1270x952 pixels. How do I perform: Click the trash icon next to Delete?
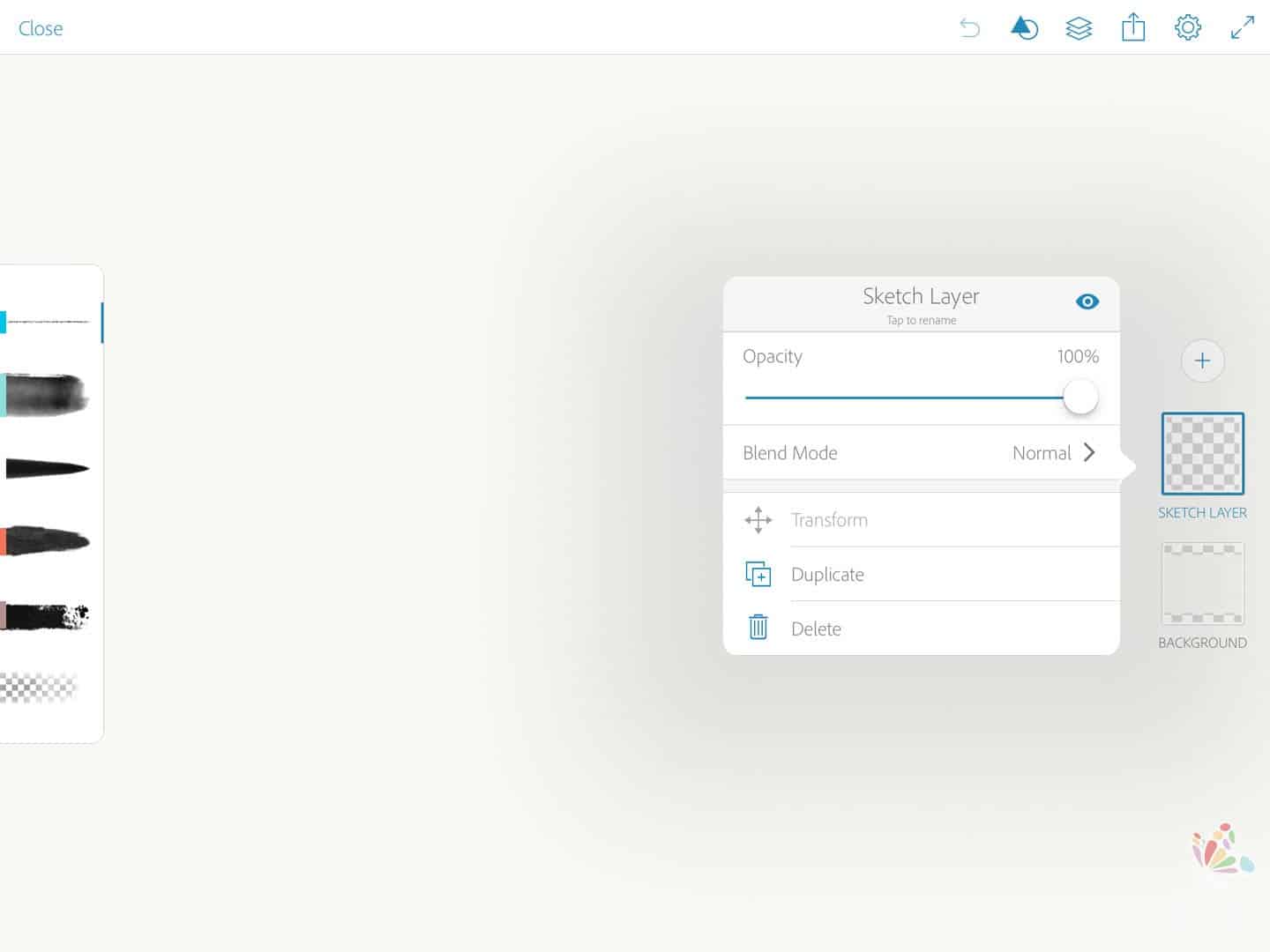pyautogui.click(x=758, y=628)
